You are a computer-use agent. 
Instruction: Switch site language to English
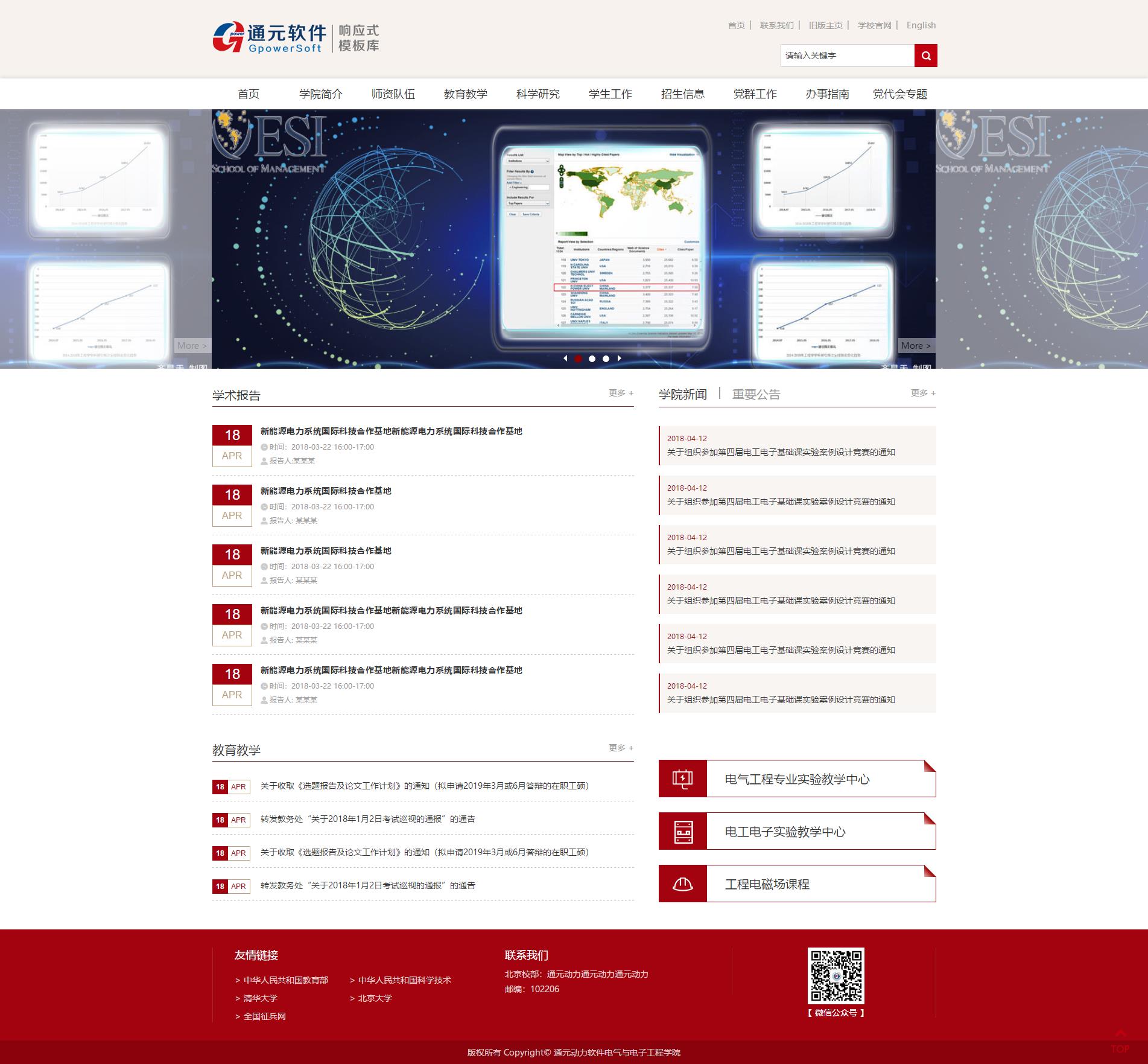coord(921,25)
